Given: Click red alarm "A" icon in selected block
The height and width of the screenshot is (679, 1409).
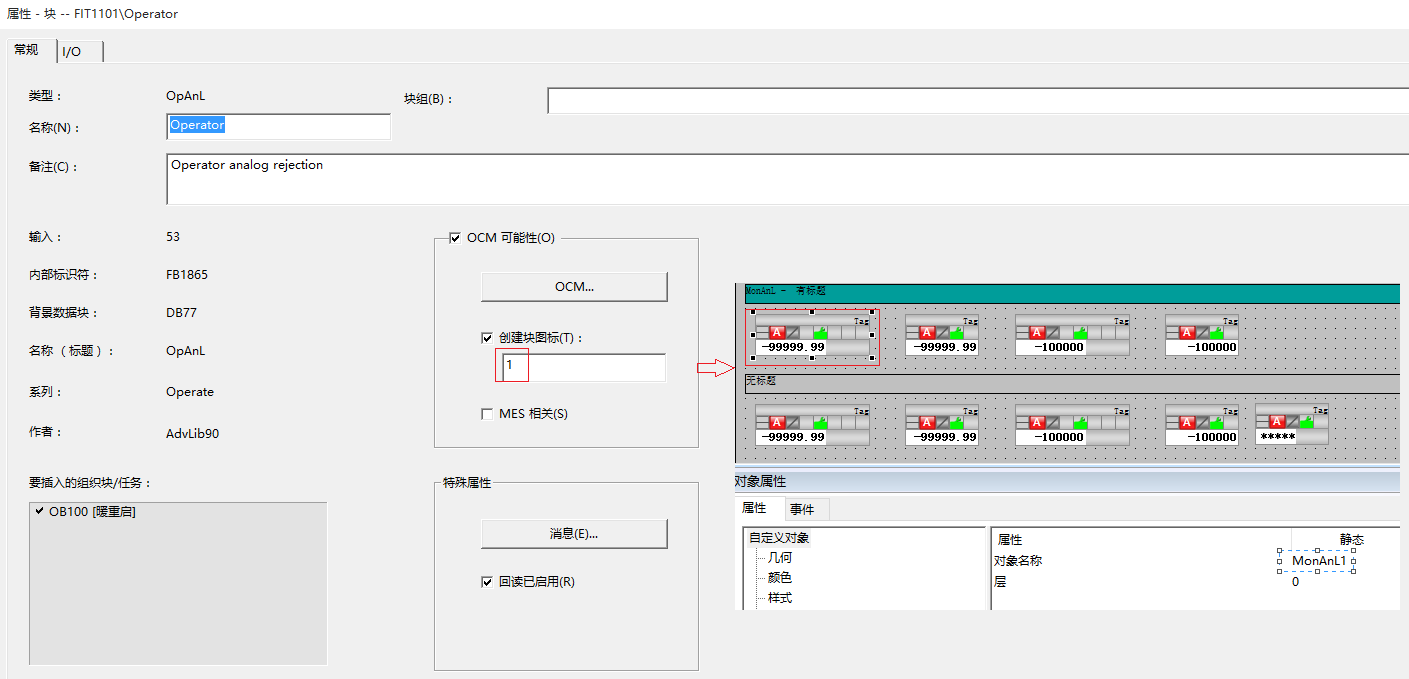Looking at the screenshot, I should [777, 332].
